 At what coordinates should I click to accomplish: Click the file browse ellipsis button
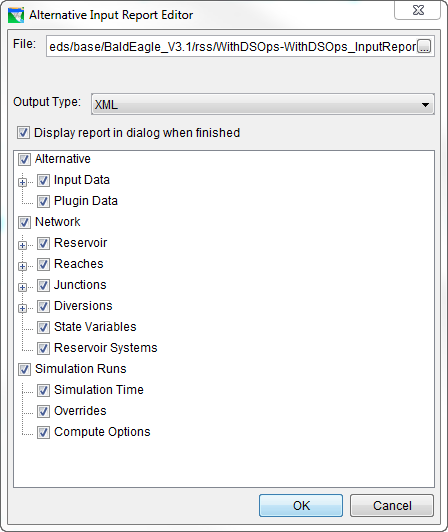pos(424,46)
